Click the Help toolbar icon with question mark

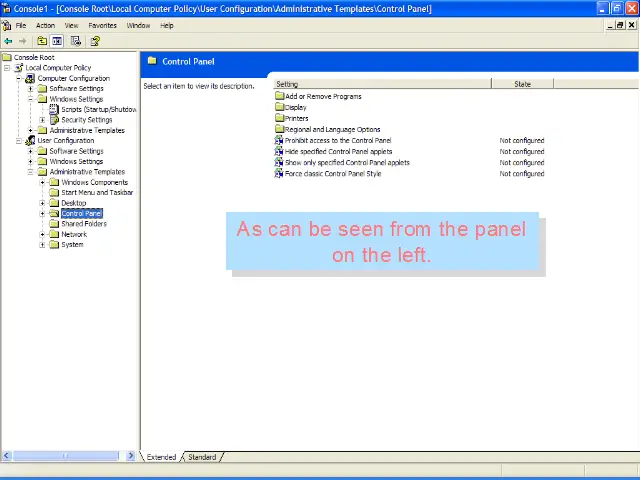click(95, 41)
